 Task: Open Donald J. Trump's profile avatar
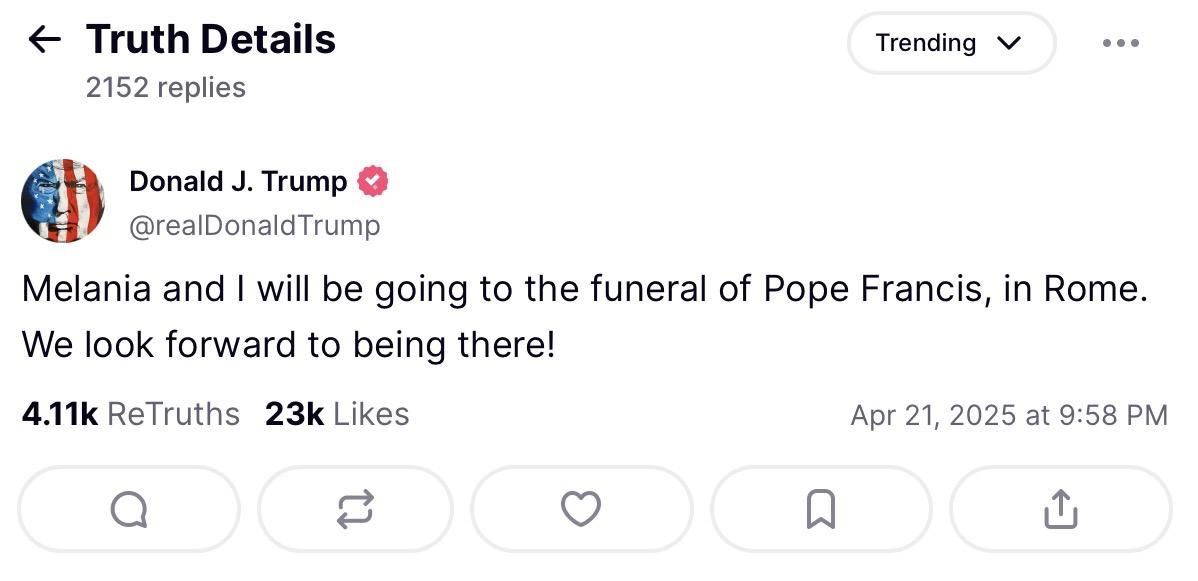63,200
